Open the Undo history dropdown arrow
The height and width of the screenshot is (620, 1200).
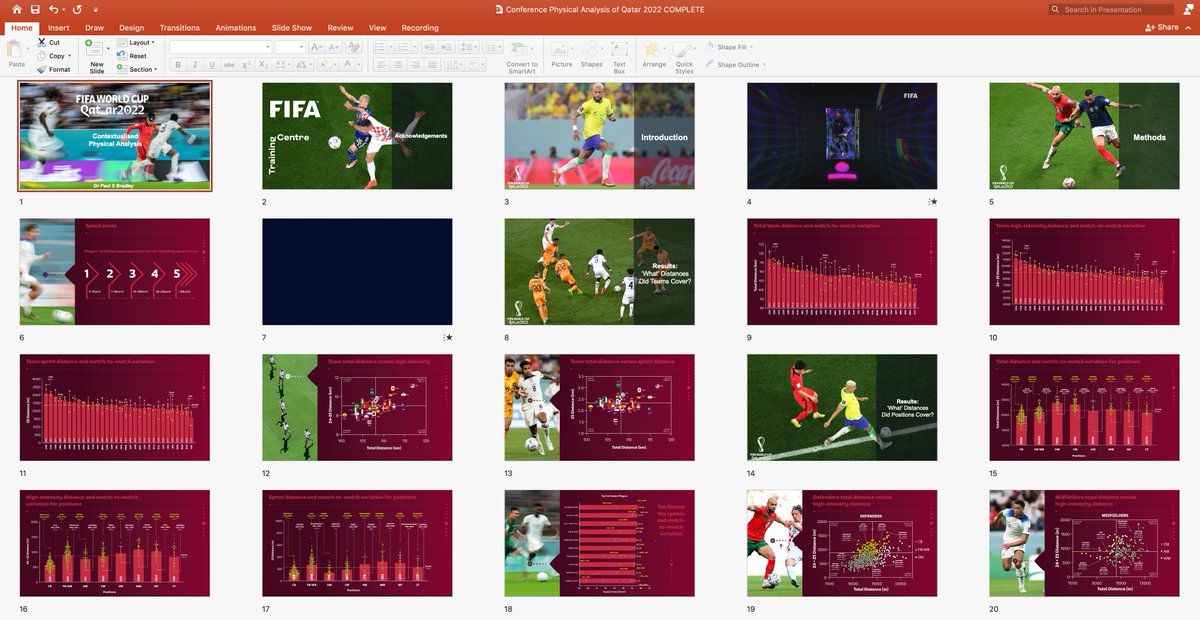coord(65,9)
